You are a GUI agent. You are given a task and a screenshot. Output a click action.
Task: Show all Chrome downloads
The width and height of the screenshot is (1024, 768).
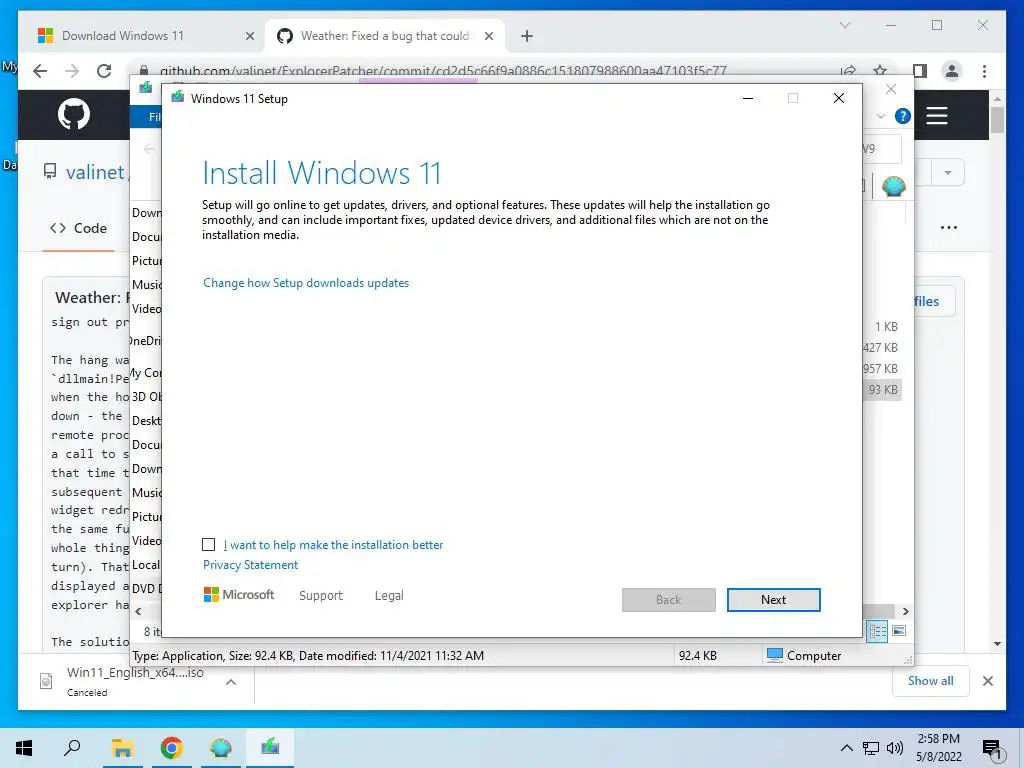coord(931,680)
